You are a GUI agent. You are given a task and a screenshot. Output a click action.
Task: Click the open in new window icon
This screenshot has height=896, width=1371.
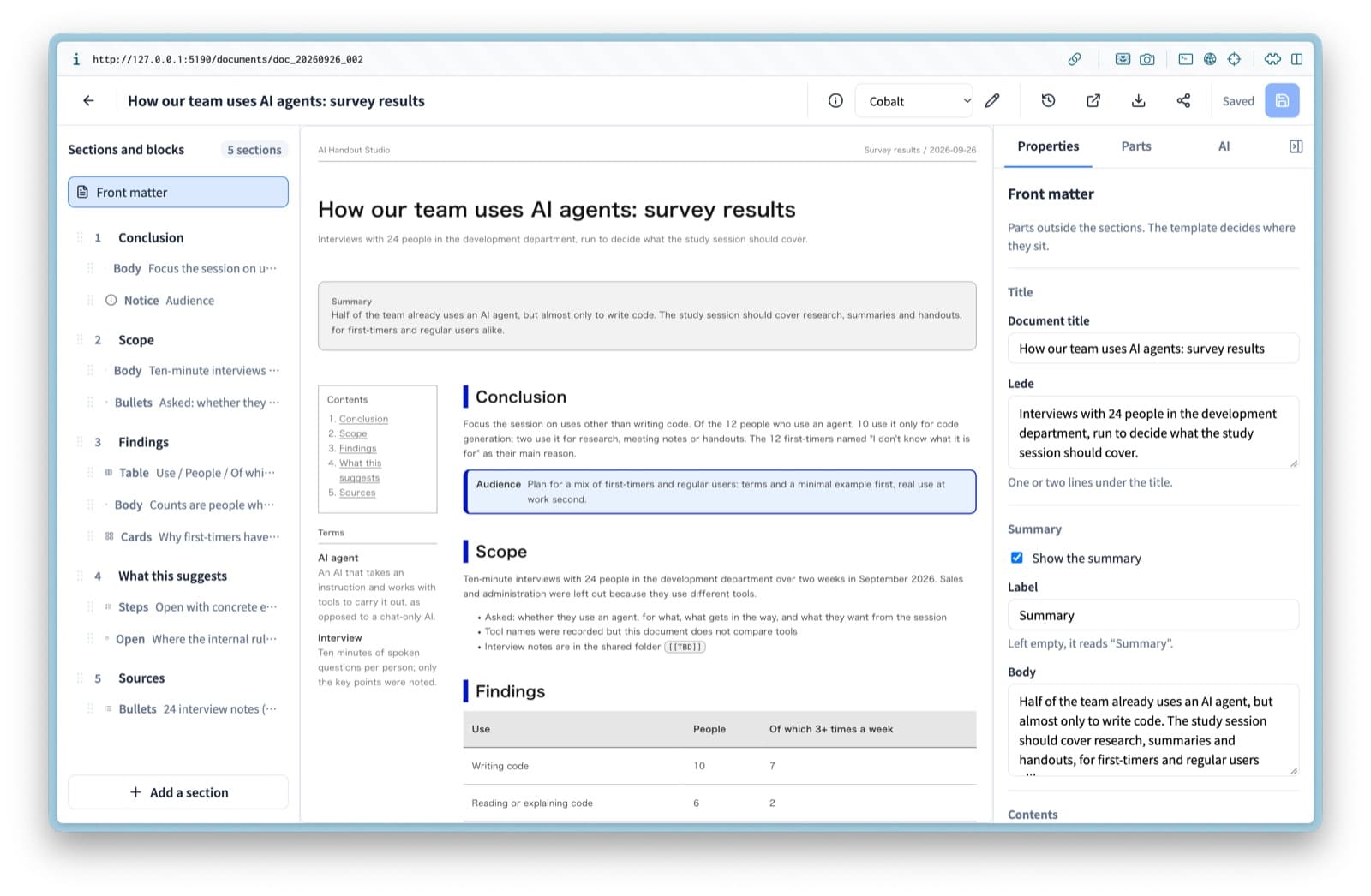click(x=1093, y=101)
